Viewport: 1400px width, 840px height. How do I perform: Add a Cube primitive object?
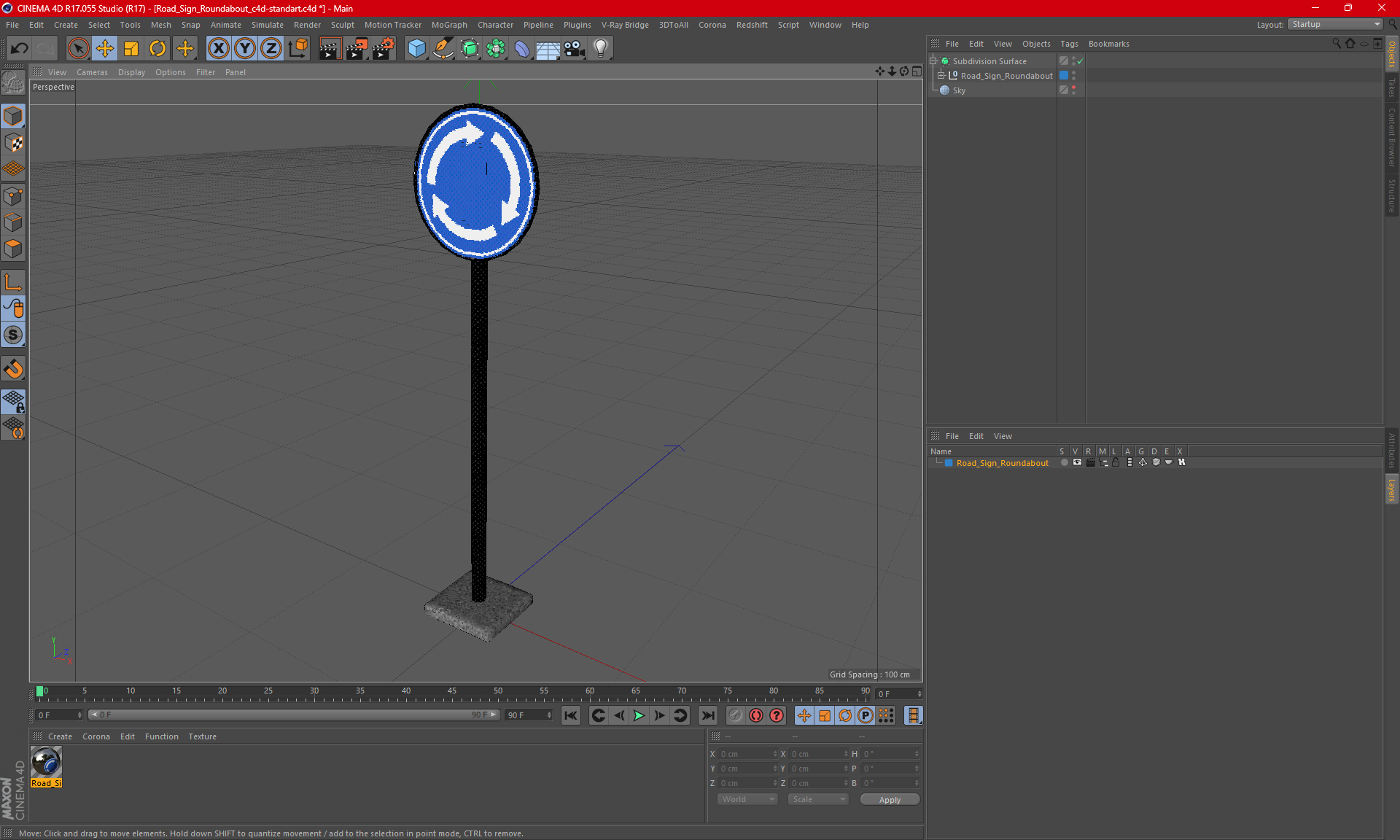pos(416,49)
